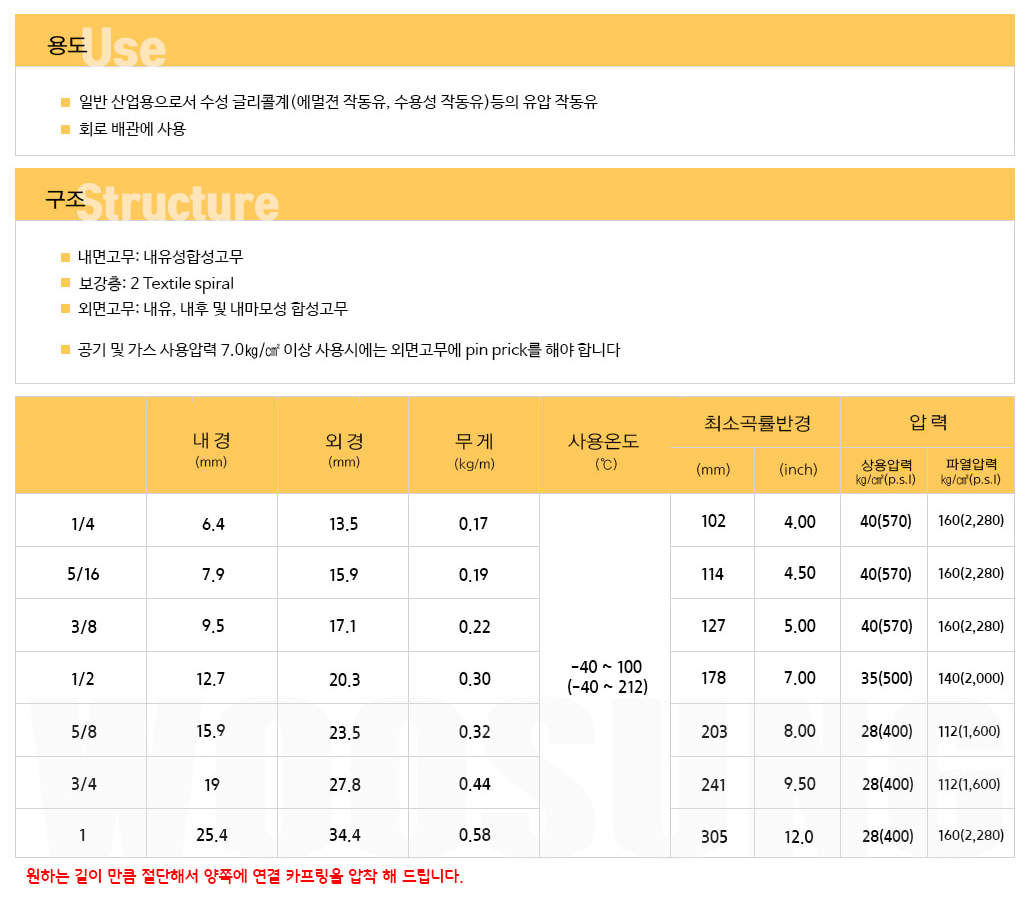Click outer diameter '20.3' in the 1/2 row
The width and height of the screenshot is (1031, 903).
[x=345, y=679]
